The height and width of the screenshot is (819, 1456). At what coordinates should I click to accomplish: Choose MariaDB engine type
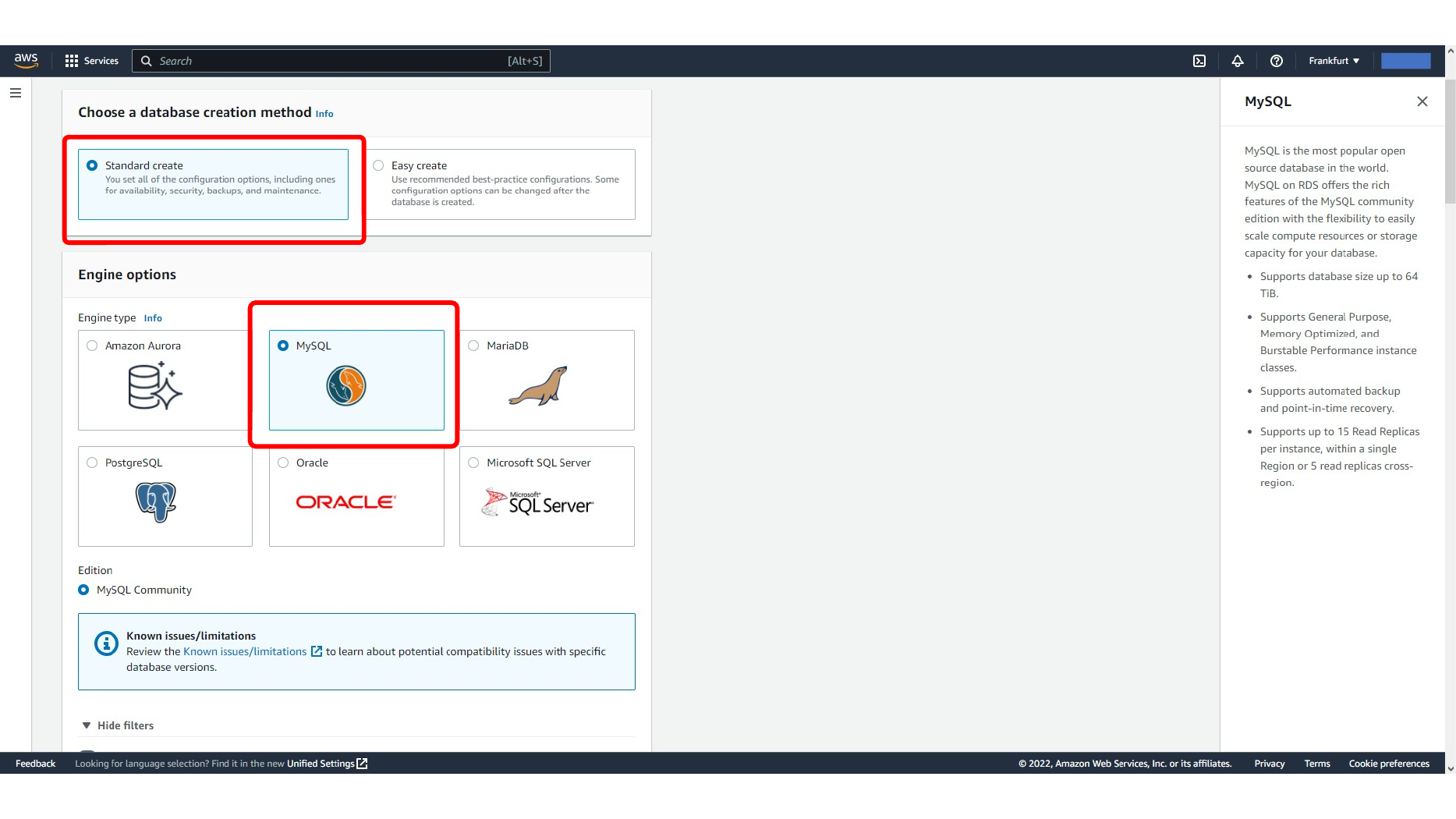coord(473,346)
